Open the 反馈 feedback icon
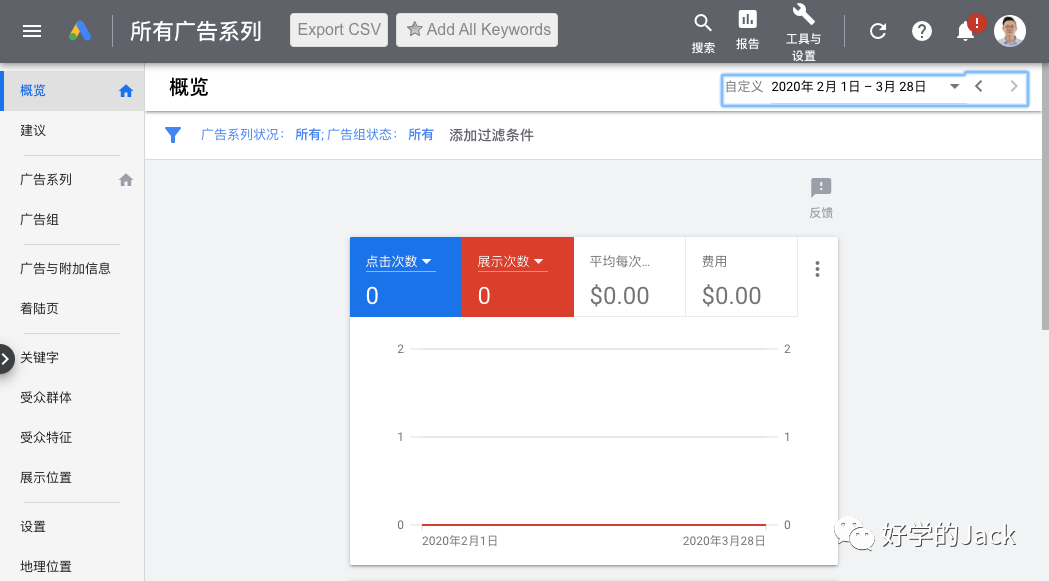 [820, 188]
